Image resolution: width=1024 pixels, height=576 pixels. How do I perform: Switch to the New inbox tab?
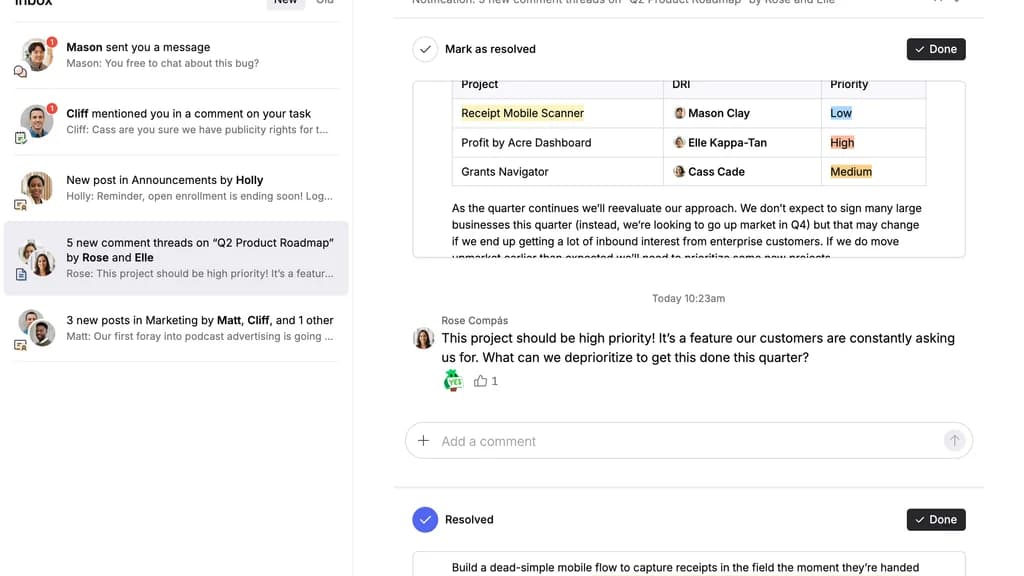click(285, 2)
